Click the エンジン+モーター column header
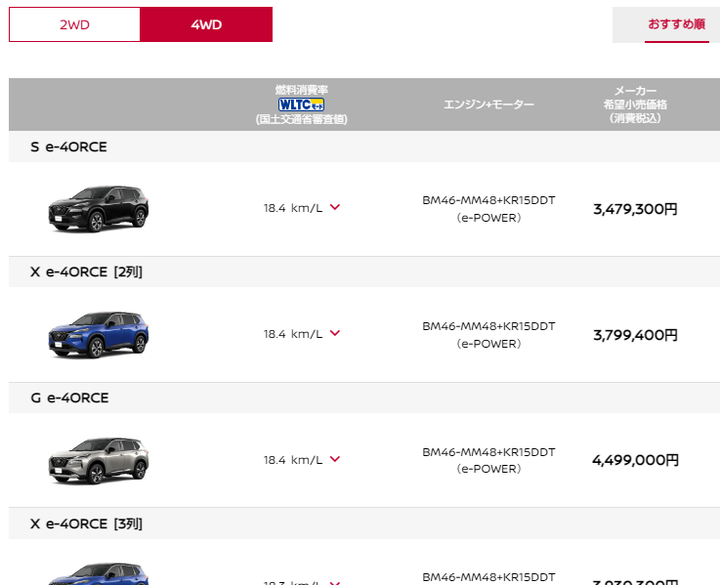The image size is (720, 585). pos(489,105)
